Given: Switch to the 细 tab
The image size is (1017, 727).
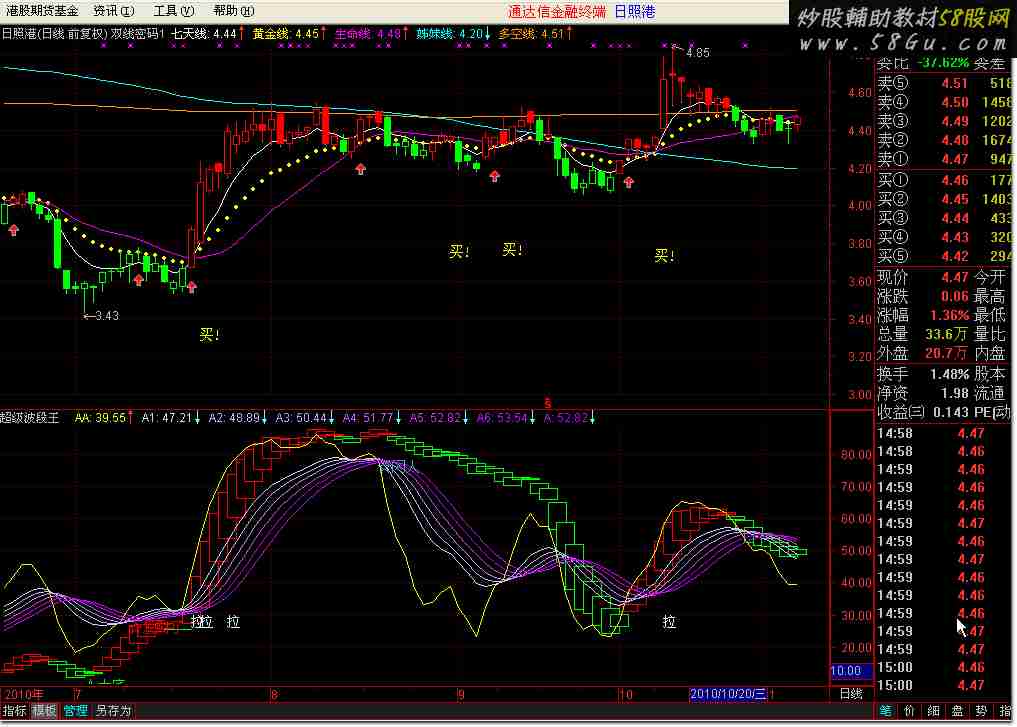Looking at the screenshot, I should [x=932, y=711].
